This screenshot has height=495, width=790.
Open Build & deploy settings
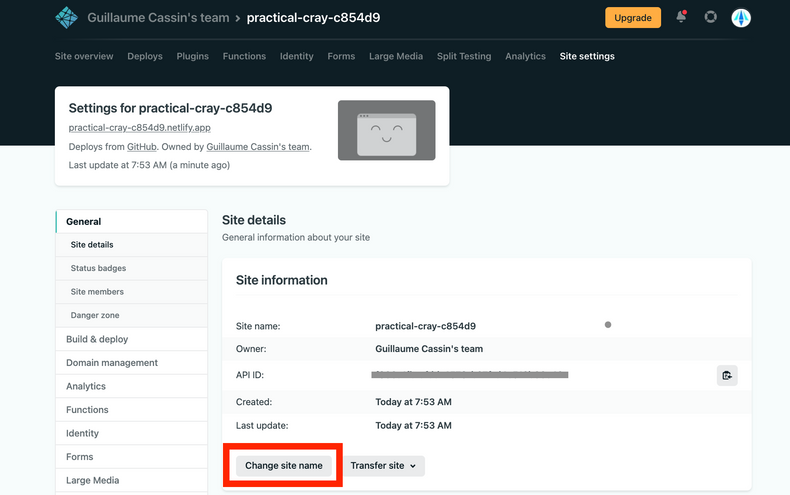tap(131, 339)
